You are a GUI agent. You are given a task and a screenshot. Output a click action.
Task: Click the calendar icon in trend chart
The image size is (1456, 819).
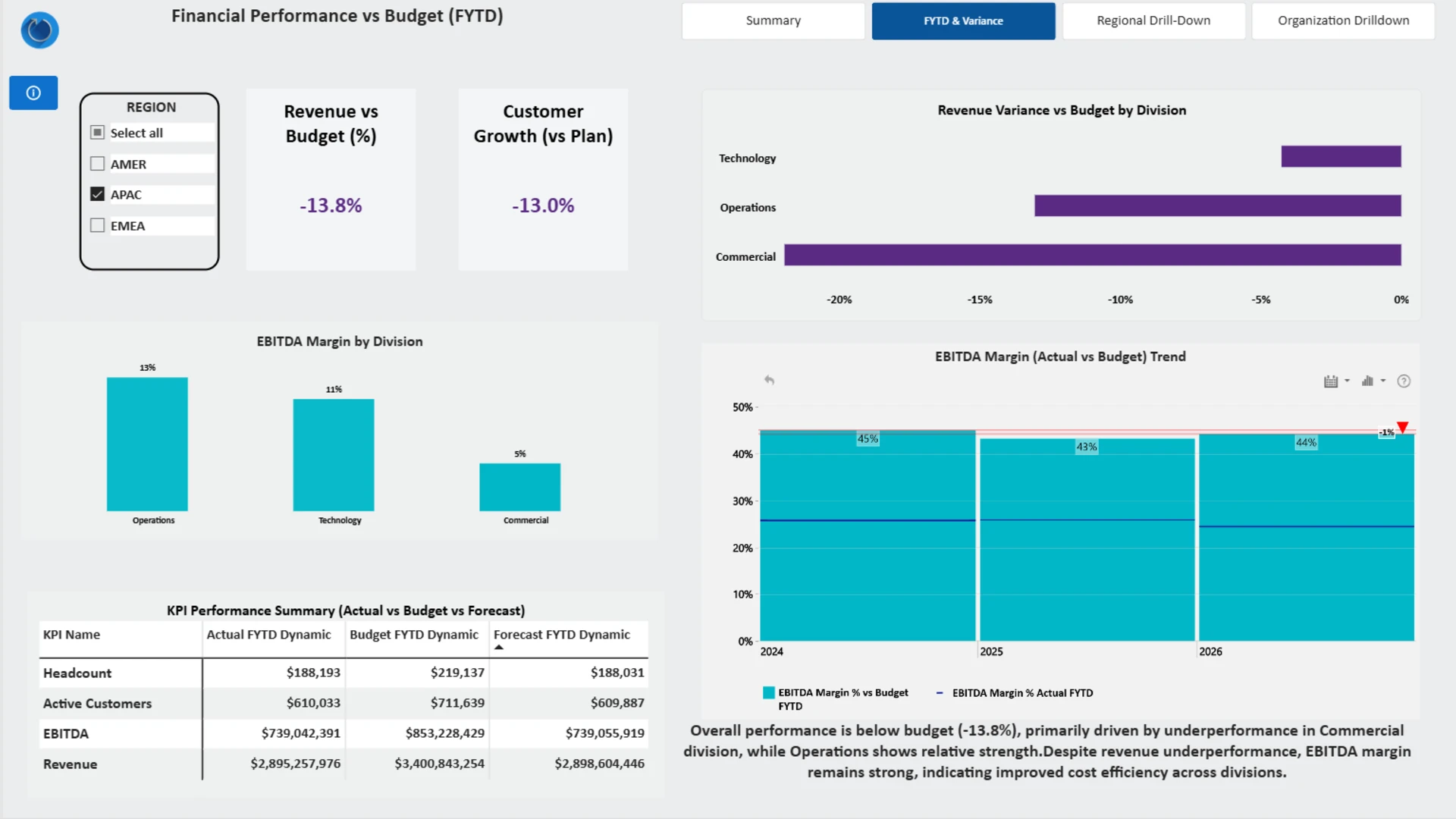pos(1330,381)
